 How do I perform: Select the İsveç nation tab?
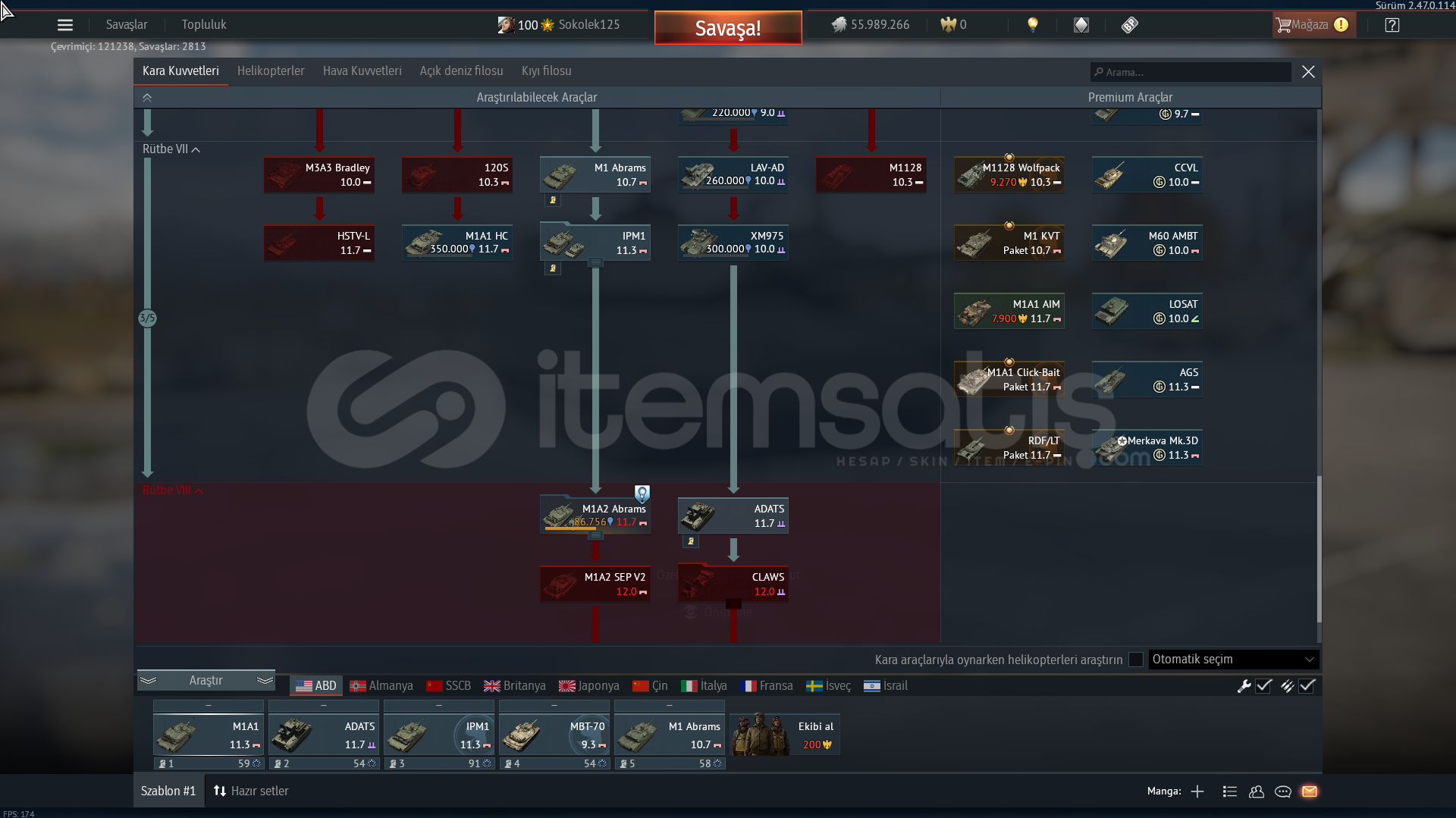tap(829, 686)
